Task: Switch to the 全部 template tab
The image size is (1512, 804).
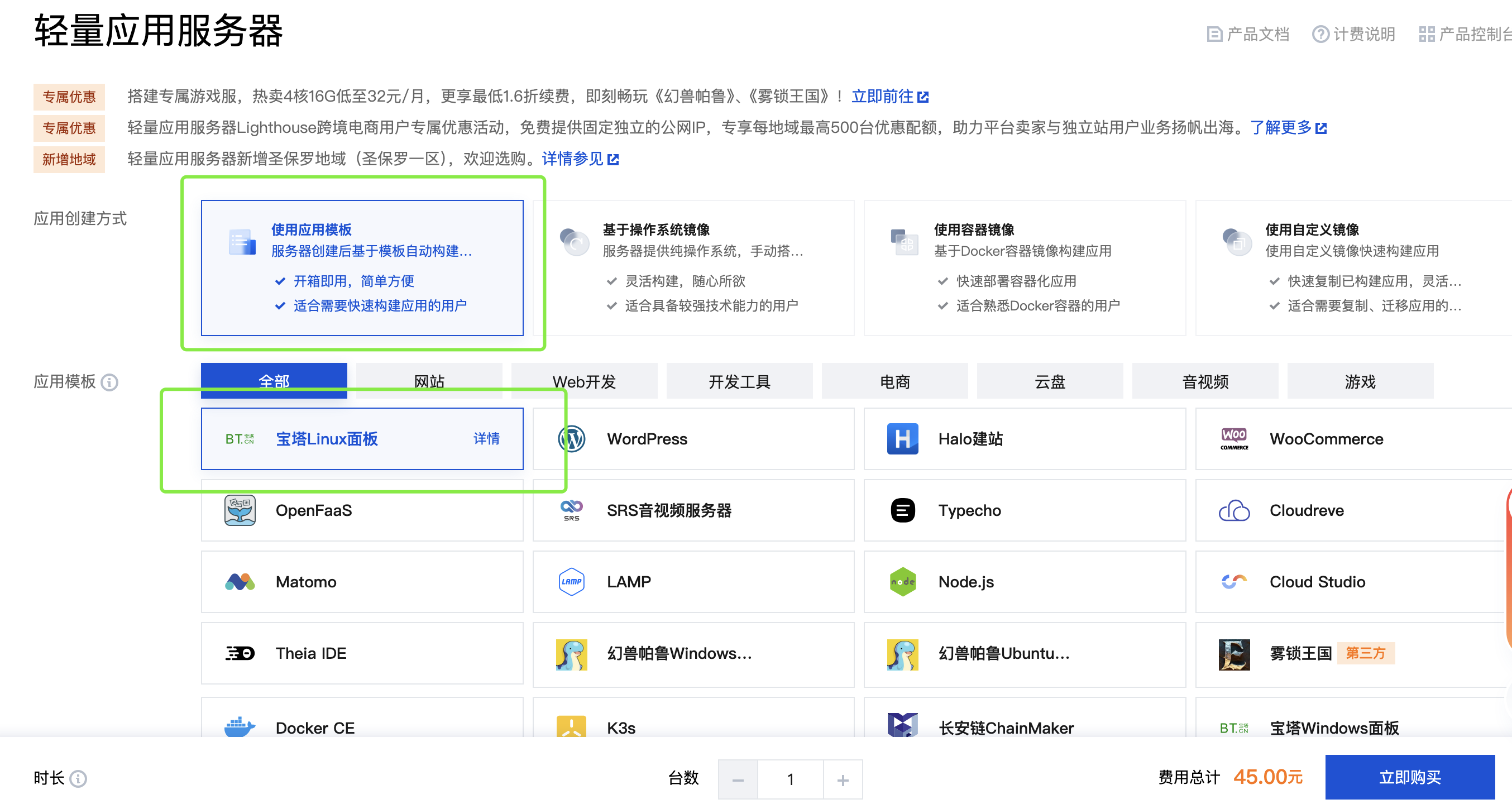Action: click(x=274, y=381)
